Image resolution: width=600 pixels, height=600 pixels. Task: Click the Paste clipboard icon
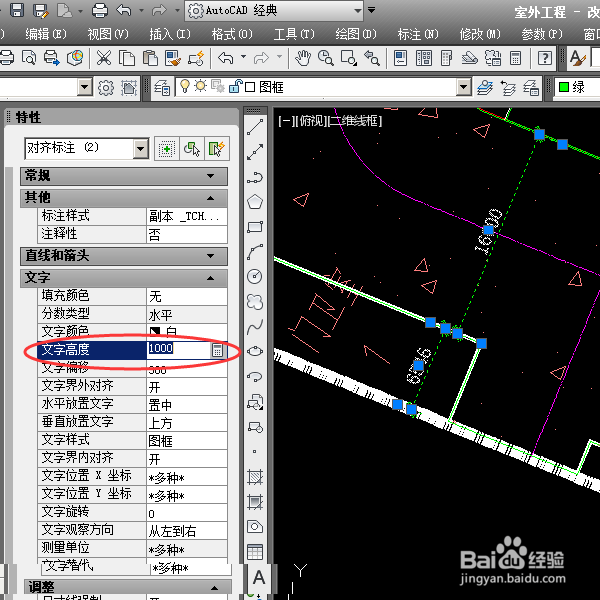150,58
